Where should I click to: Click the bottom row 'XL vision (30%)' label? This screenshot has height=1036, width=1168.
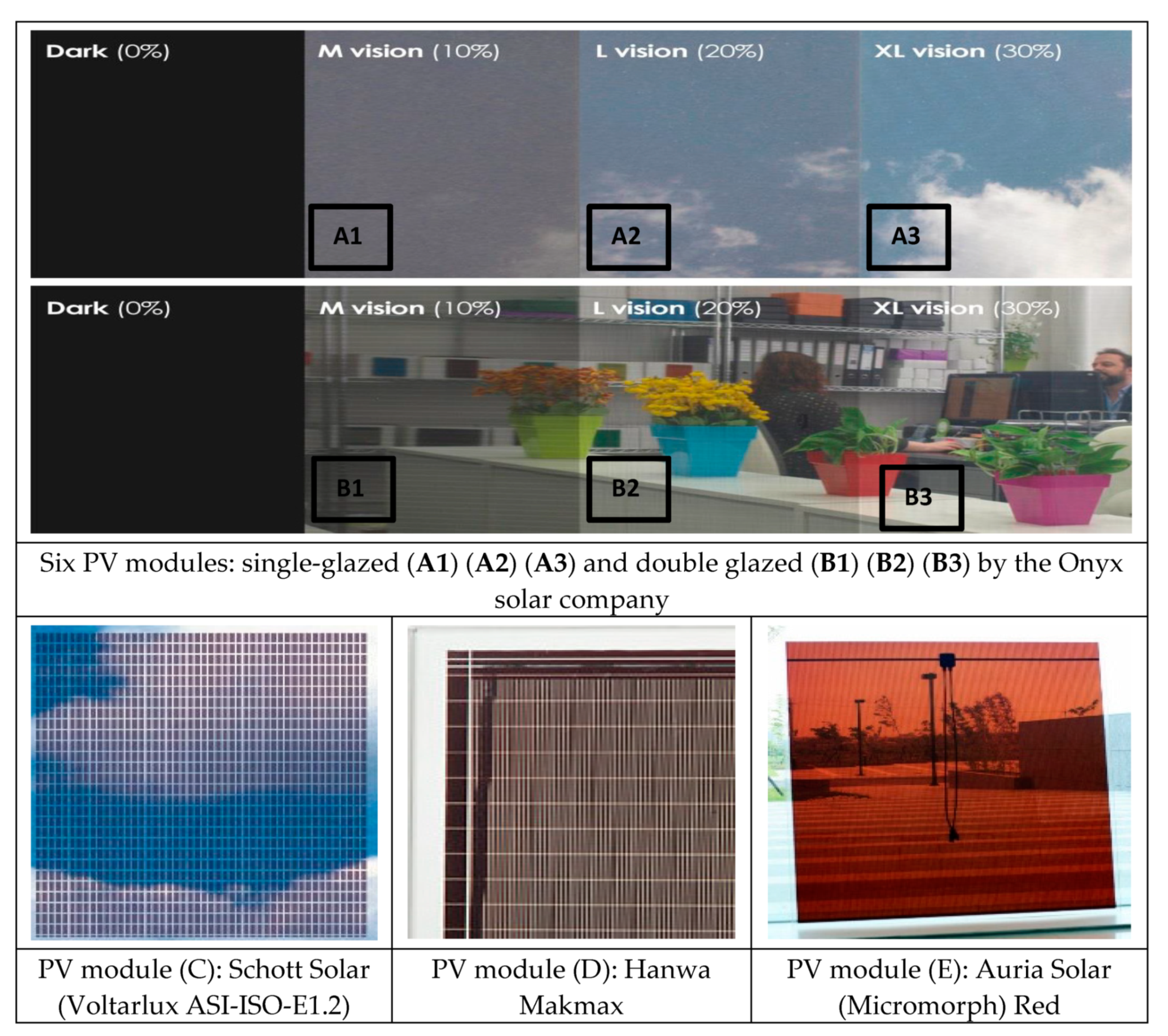click(x=965, y=309)
